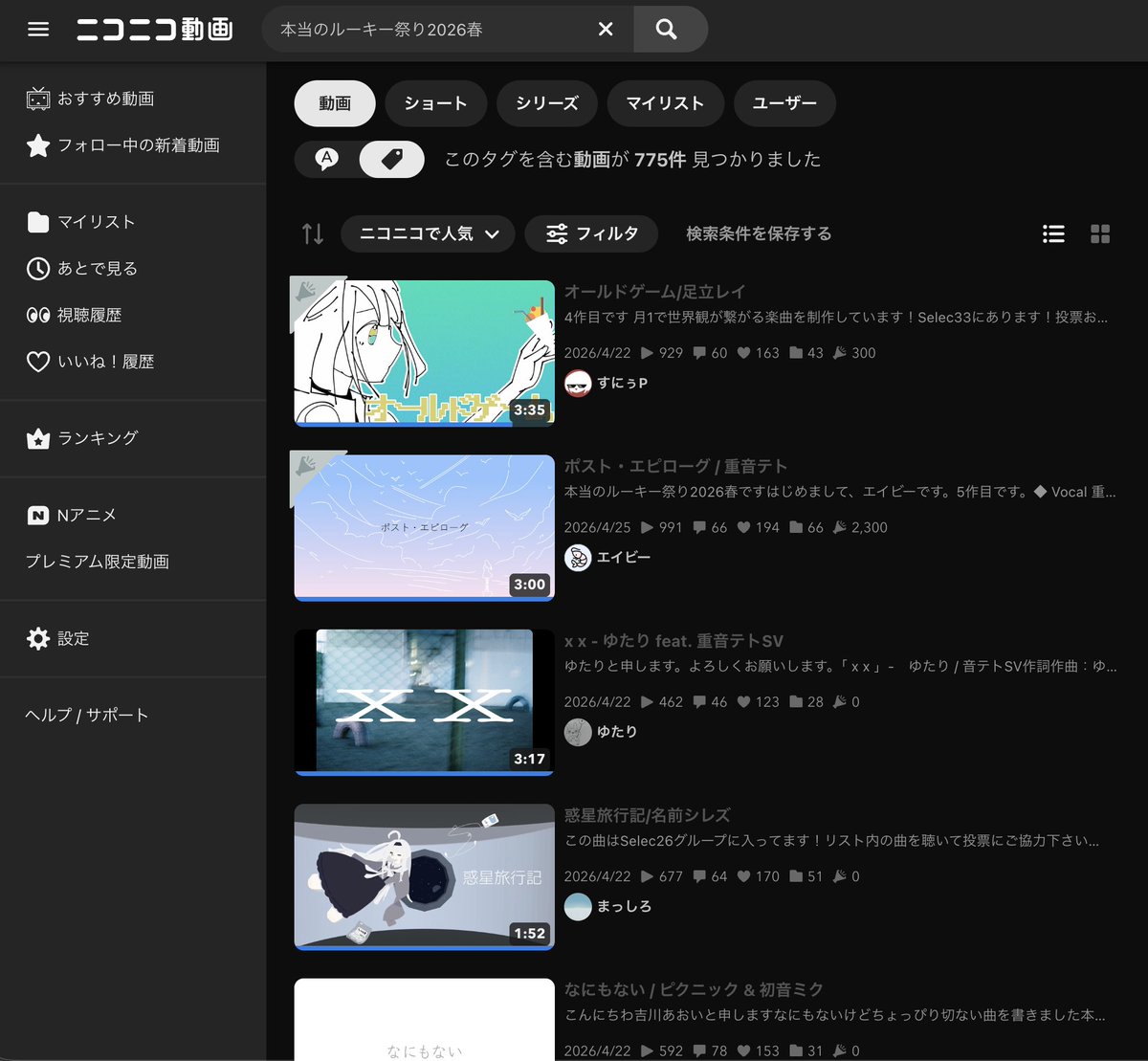Switch to tag search mode icon

click(392, 160)
